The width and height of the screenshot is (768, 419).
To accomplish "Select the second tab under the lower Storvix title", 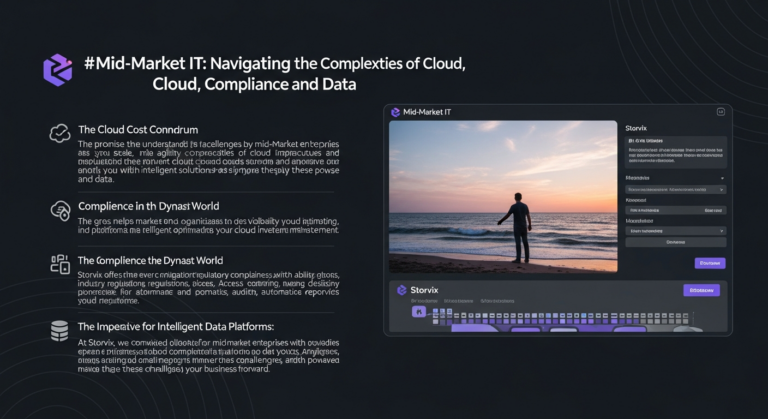I will click(458, 301).
